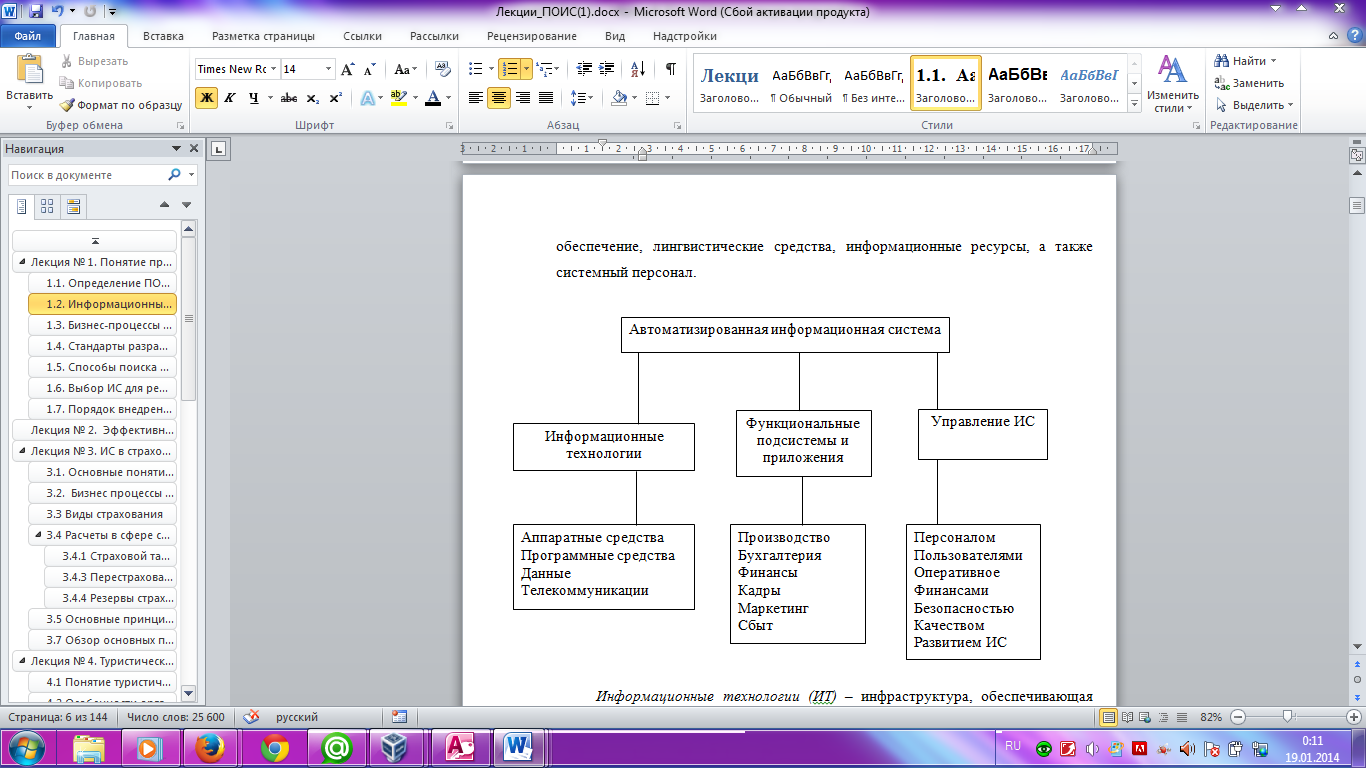The width and height of the screenshot is (1366, 768).
Task: Increase font size with grow font button
Action: tap(347, 69)
